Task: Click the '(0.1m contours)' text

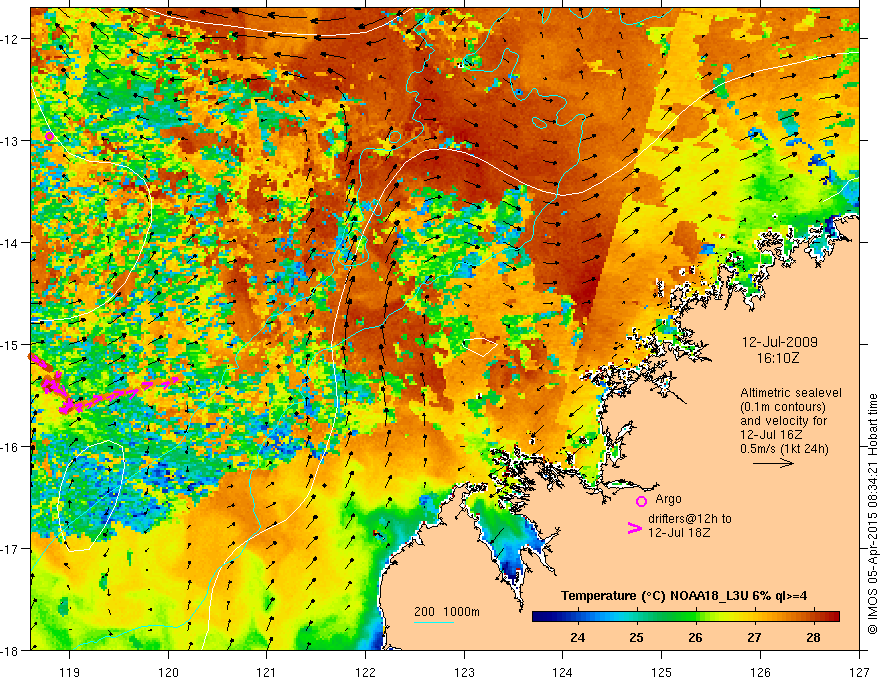Action: point(783,407)
